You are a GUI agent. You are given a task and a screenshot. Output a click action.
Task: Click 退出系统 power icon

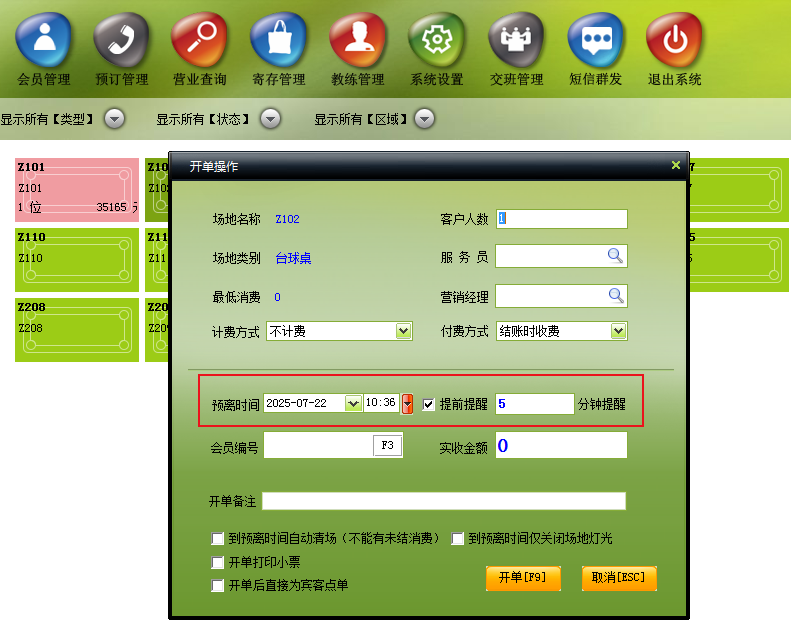pos(674,40)
